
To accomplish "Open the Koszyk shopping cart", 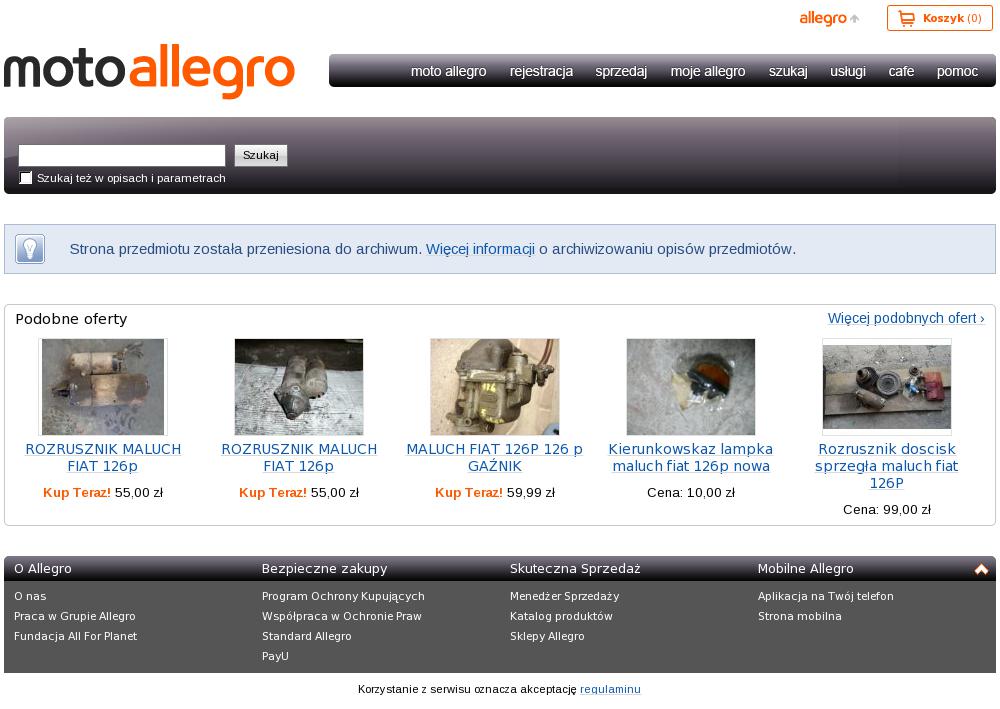I will tap(939, 18).
